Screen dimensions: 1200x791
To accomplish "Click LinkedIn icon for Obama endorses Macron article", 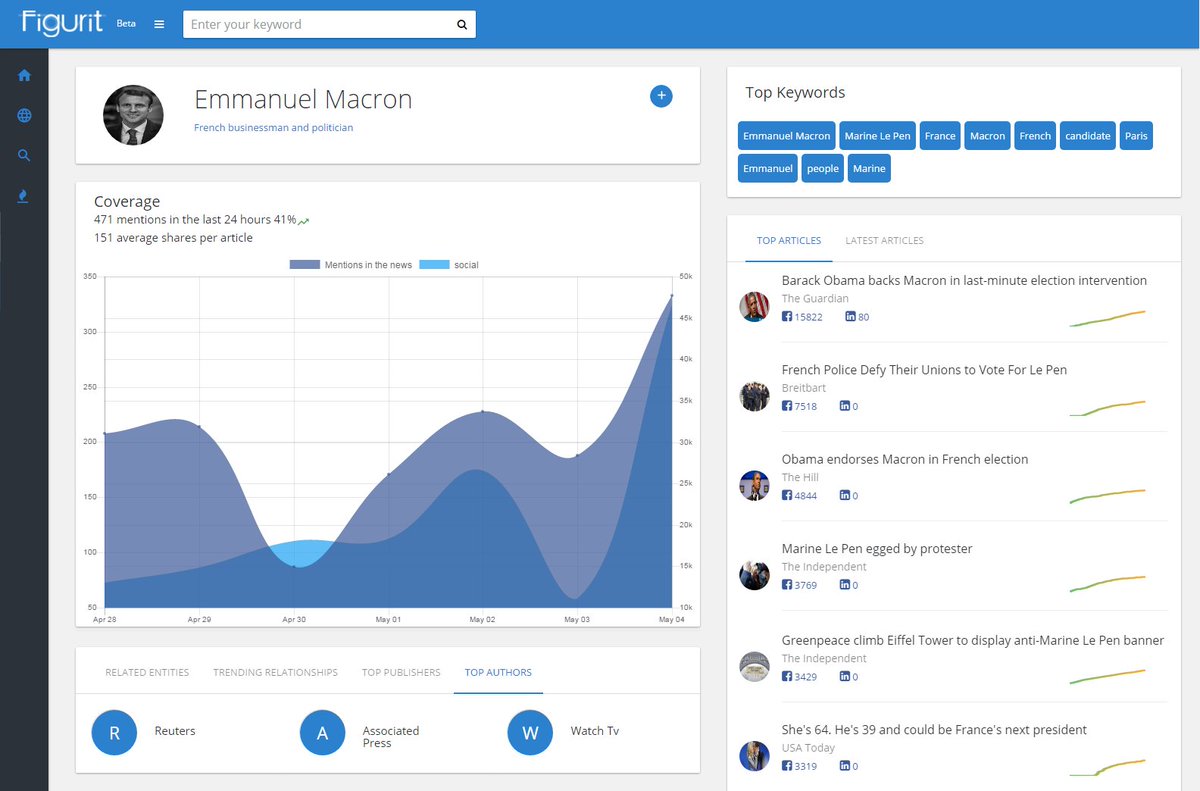I will coord(845,495).
